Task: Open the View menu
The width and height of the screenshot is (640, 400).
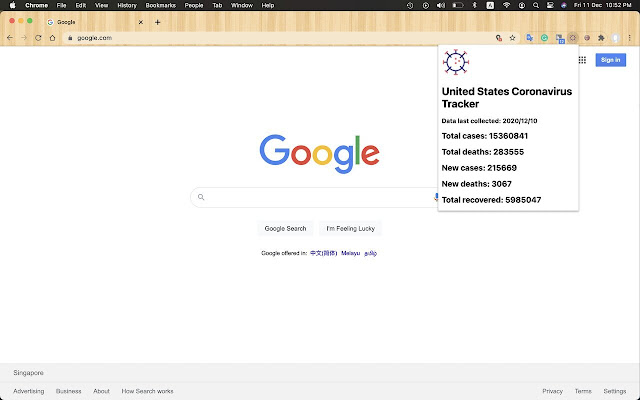Action: click(x=101, y=5)
